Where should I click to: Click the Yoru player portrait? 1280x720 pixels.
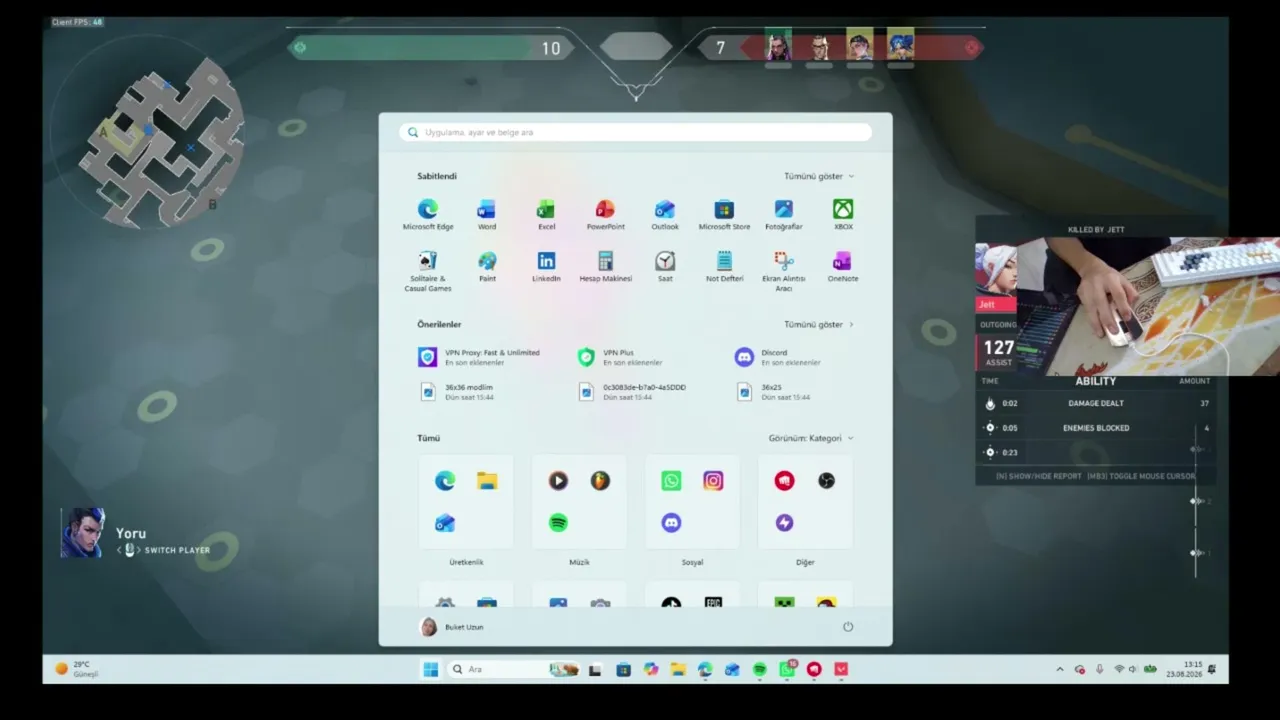click(x=83, y=533)
